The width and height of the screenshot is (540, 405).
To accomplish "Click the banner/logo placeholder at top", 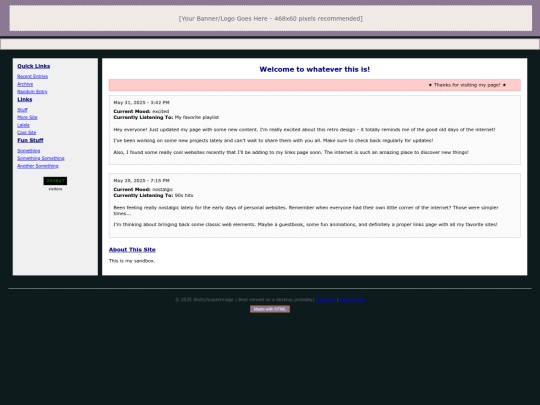I will (x=271, y=18).
